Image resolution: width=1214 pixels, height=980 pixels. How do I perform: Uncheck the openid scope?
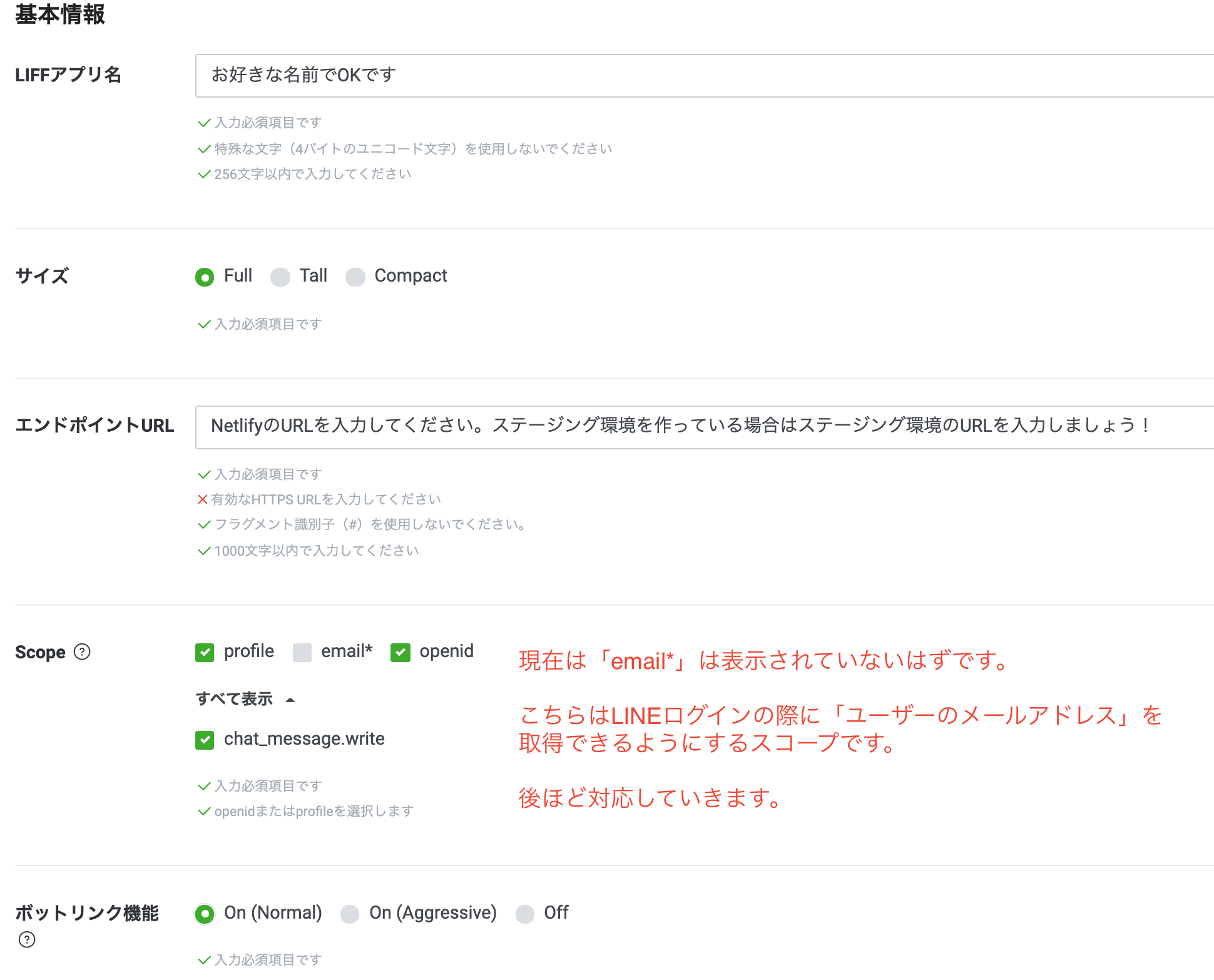(400, 652)
